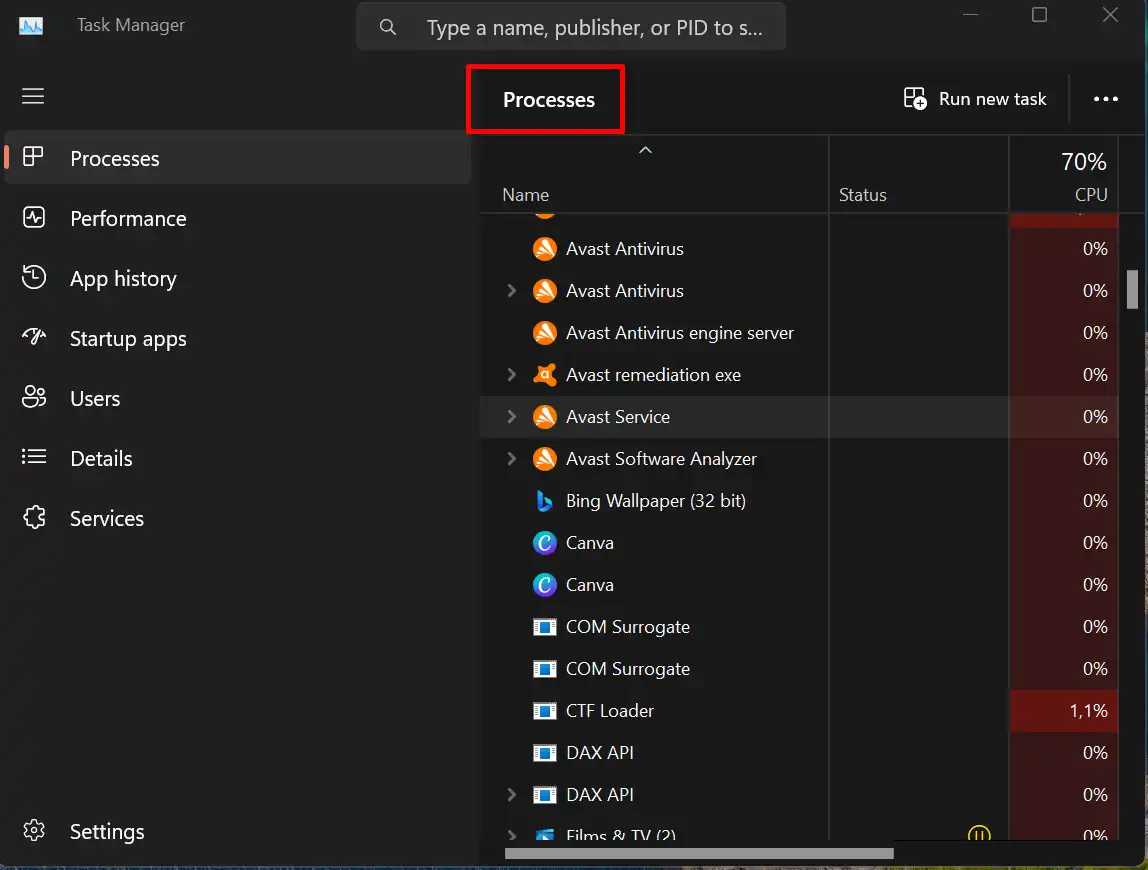This screenshot has height=870, width=1148.
Task: Open the Details tab
Action: point(237,458)
